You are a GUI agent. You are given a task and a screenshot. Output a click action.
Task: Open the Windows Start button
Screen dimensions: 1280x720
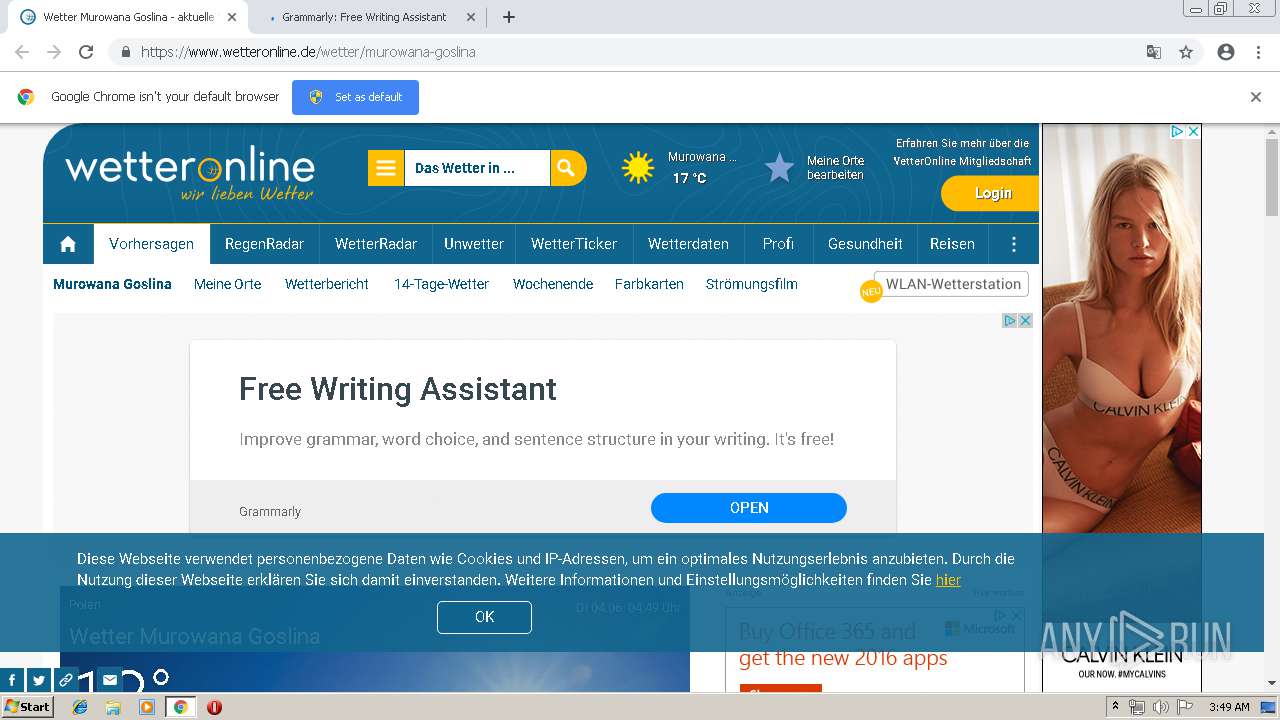[28, 706]
